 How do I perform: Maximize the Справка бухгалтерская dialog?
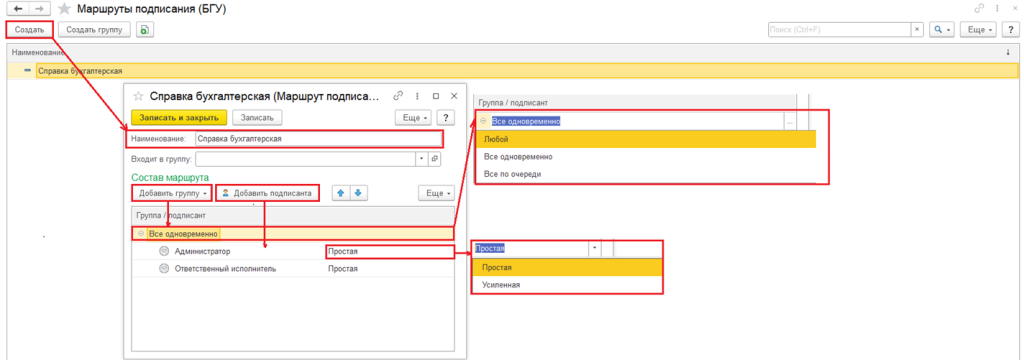(x=436, y=96)
